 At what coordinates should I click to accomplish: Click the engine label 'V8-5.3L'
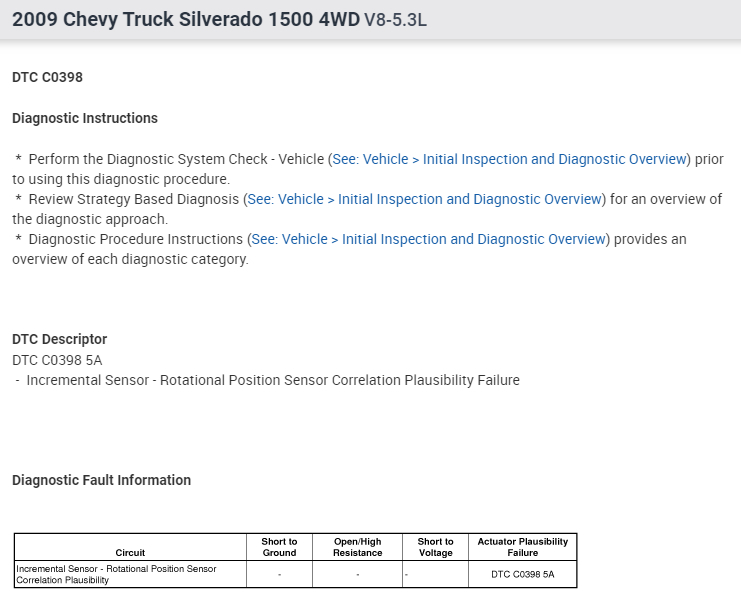click(395, 20)
